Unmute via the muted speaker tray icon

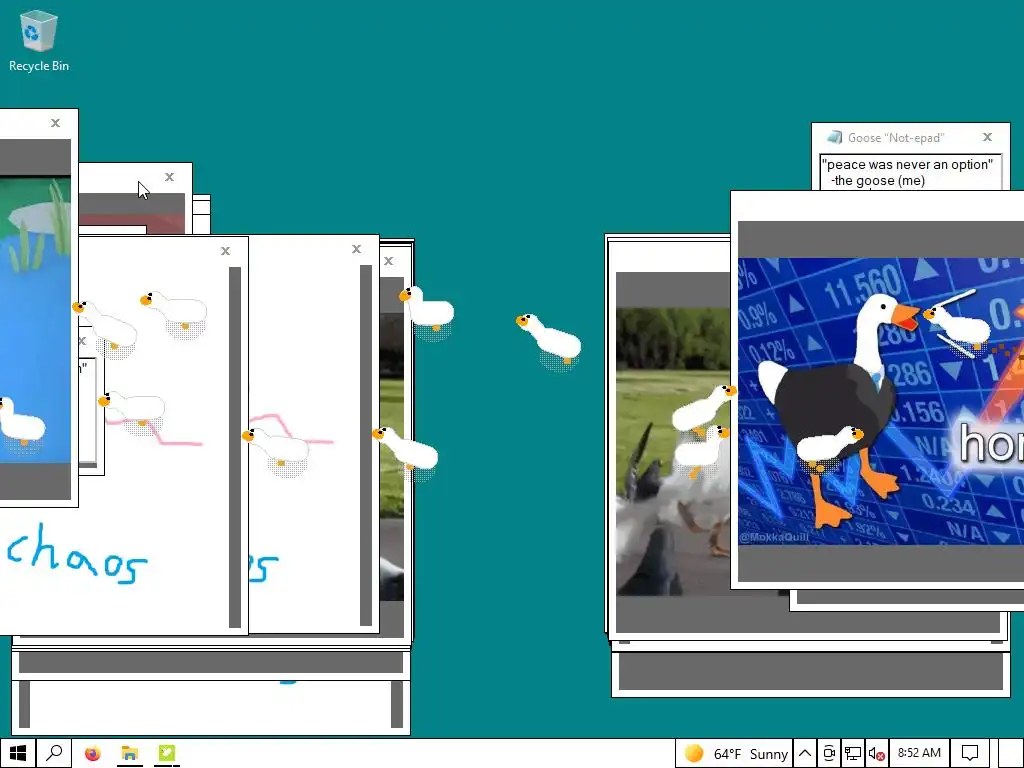click(876, 754)
